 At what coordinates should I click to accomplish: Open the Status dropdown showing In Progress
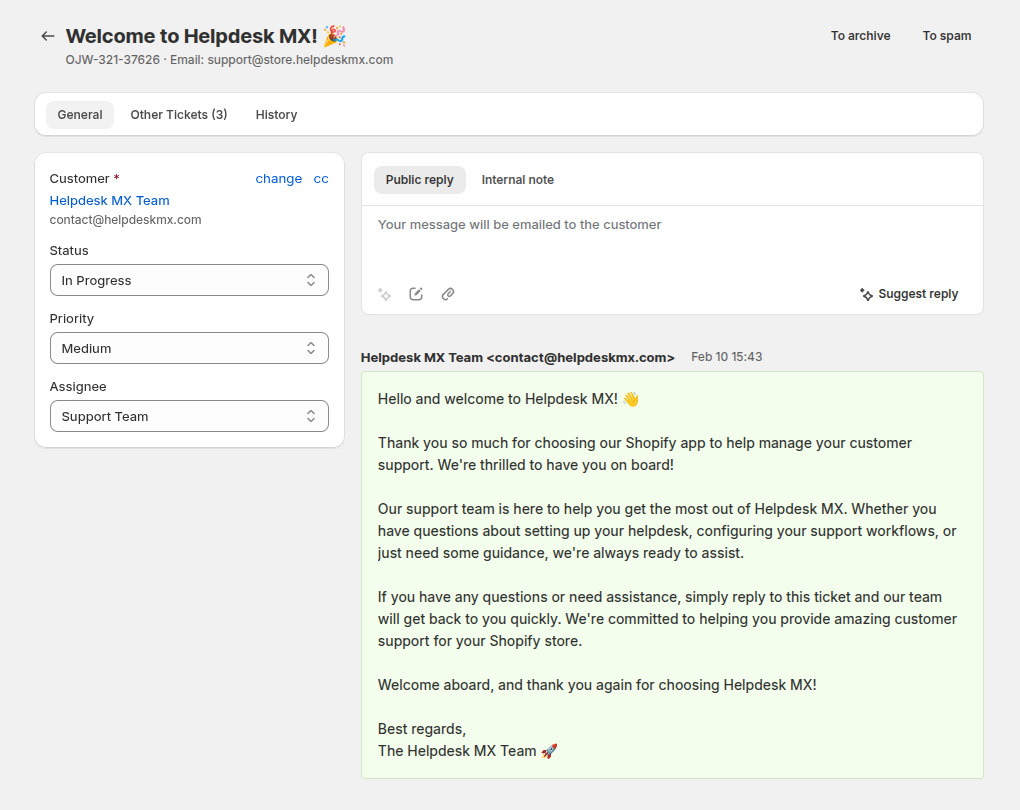pos(189,281)
